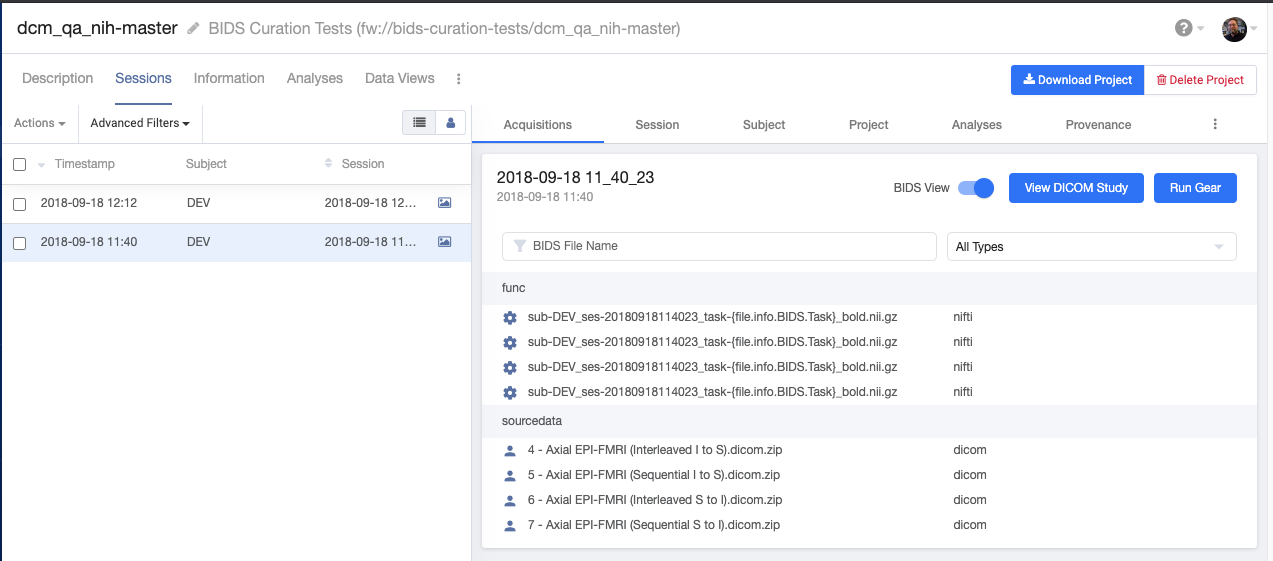This screenshot has height=561, width=1273.
Task: Click image icon for 12:12 session
Action: coord(445,203)
